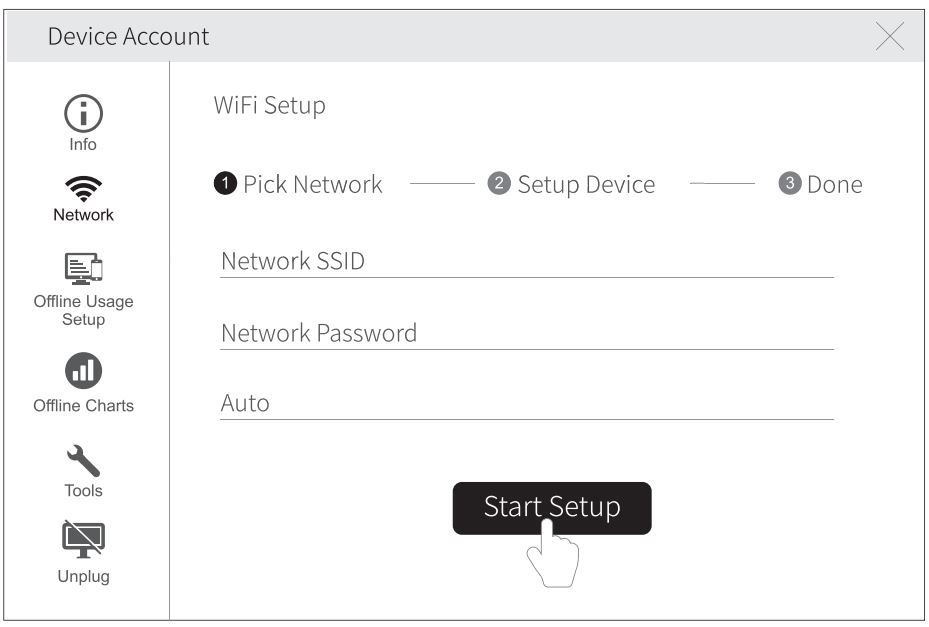Go to step 2 Setup Device
Screen dimensions: 929x627
pos(572,185)
